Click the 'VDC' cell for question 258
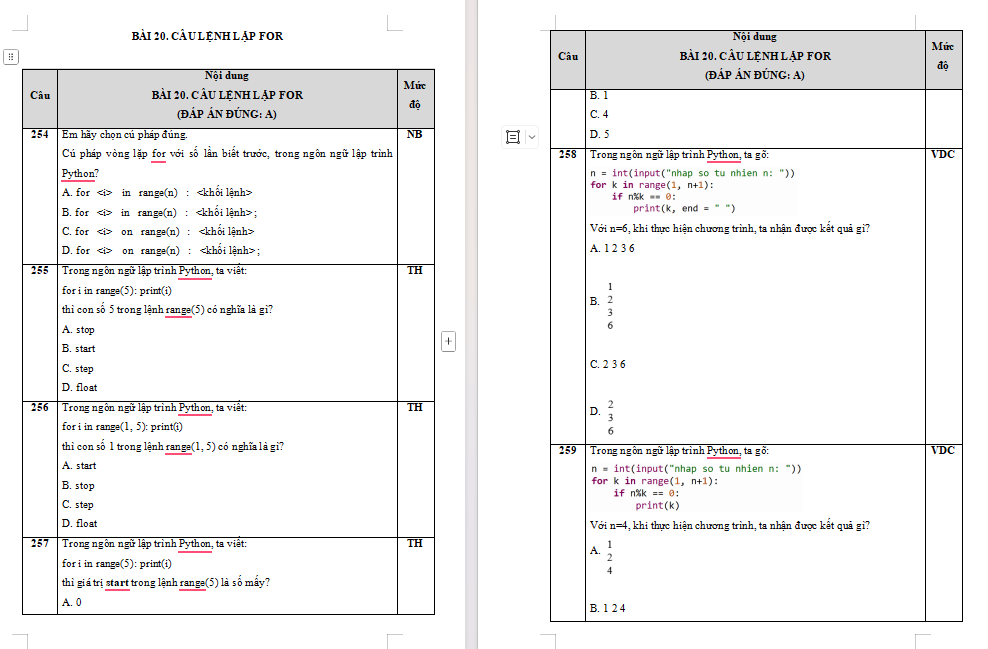Screen dimensions: 988x649 click(943, 155)
